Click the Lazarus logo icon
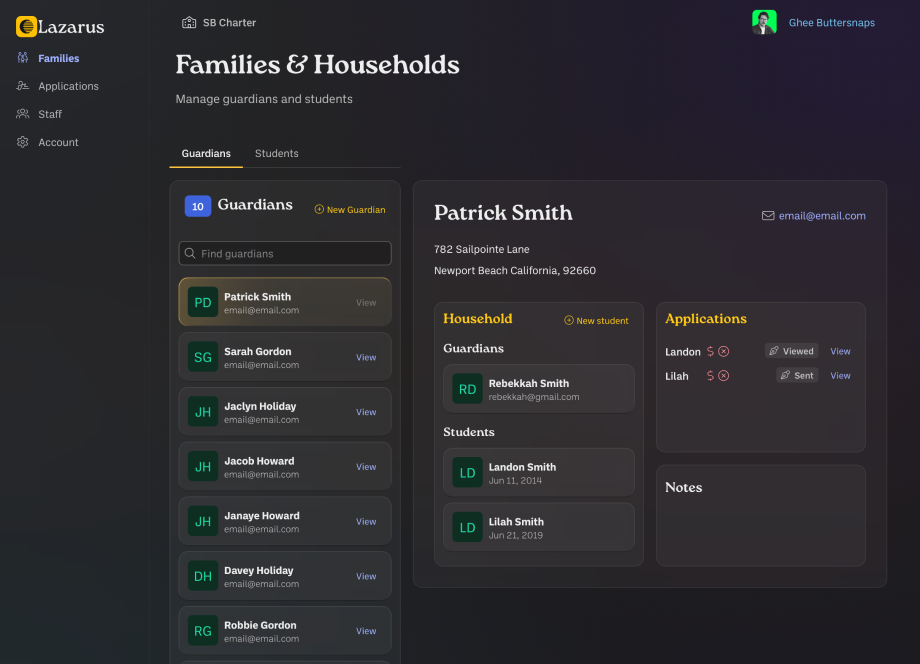 [x=27, y=27]
